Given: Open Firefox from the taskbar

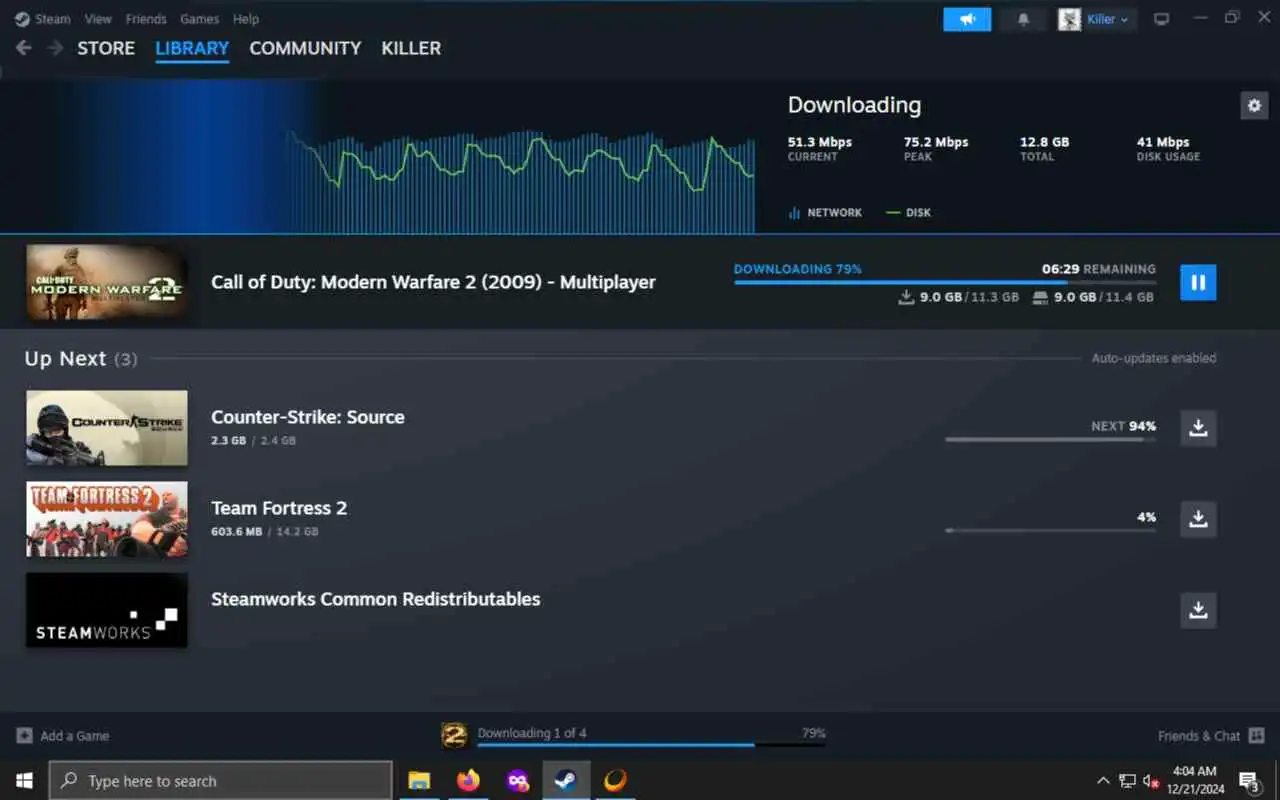Looking at the screenshot, I should point(468,780).
